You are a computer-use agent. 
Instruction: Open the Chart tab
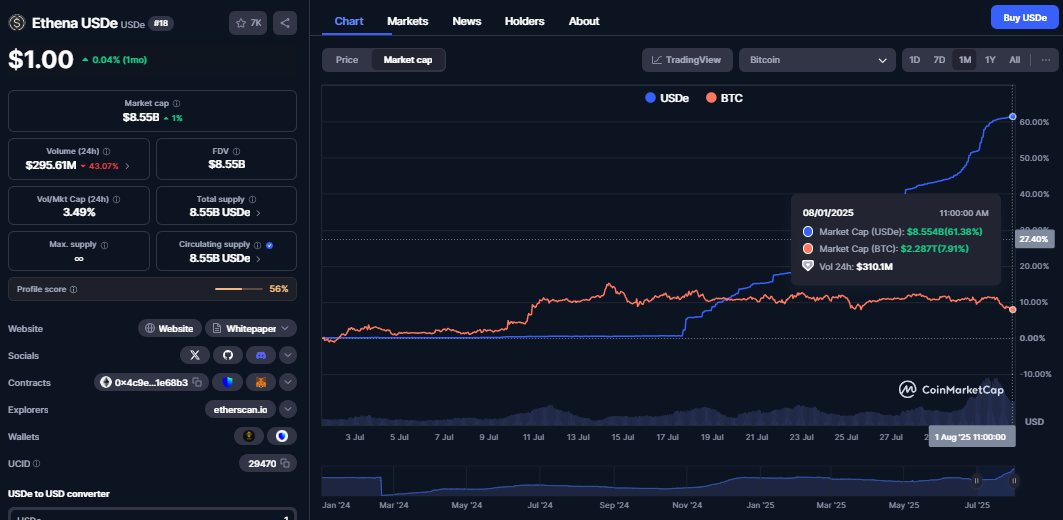(349, 21)
